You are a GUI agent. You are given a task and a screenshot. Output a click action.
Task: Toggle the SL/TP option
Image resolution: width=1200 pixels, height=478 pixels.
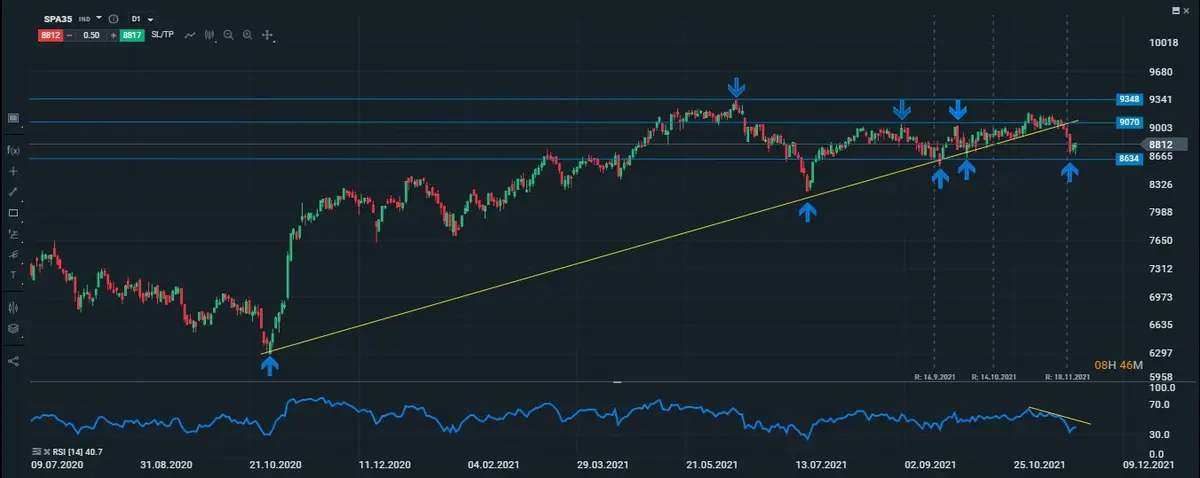(x=163, y=35)
